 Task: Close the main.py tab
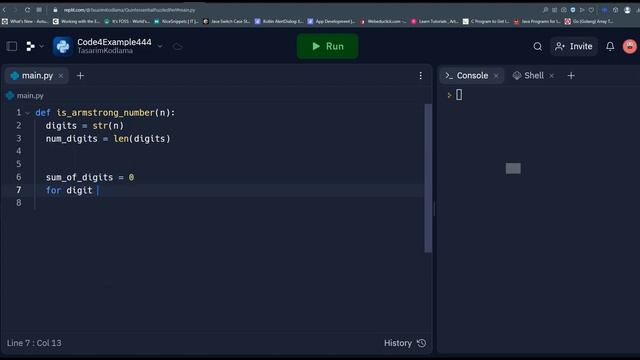pos(61,76)
